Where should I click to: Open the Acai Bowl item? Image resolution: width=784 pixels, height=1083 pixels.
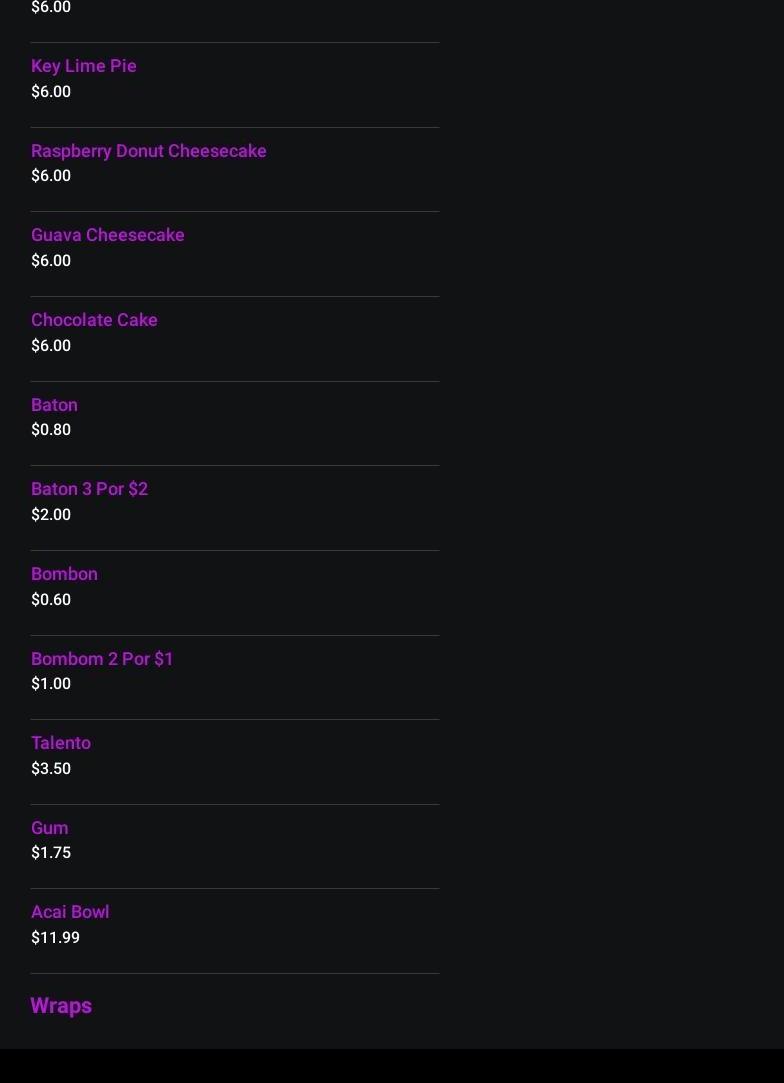[70, 912]
